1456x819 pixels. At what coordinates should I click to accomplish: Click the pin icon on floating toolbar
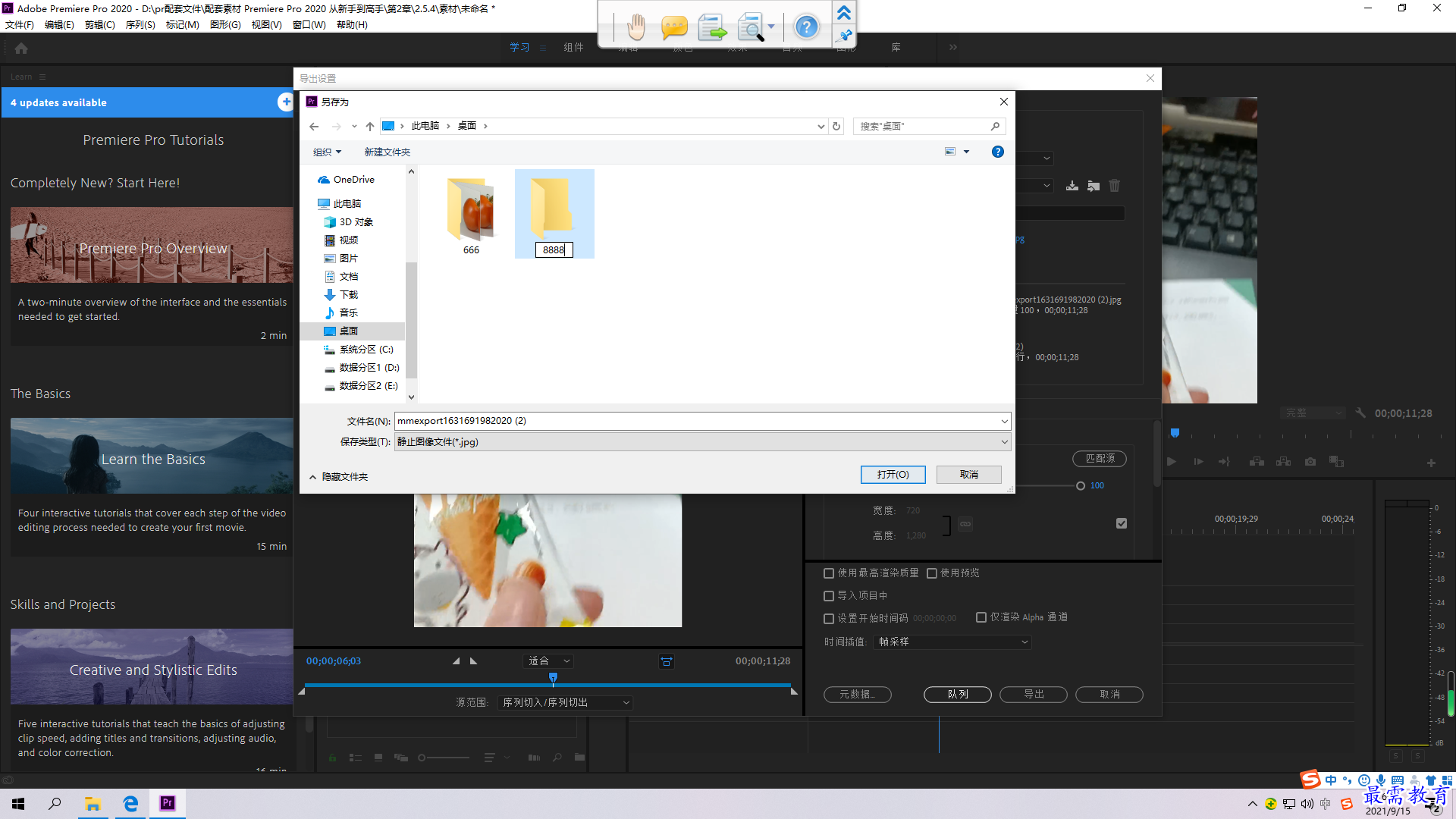point(844,35)
